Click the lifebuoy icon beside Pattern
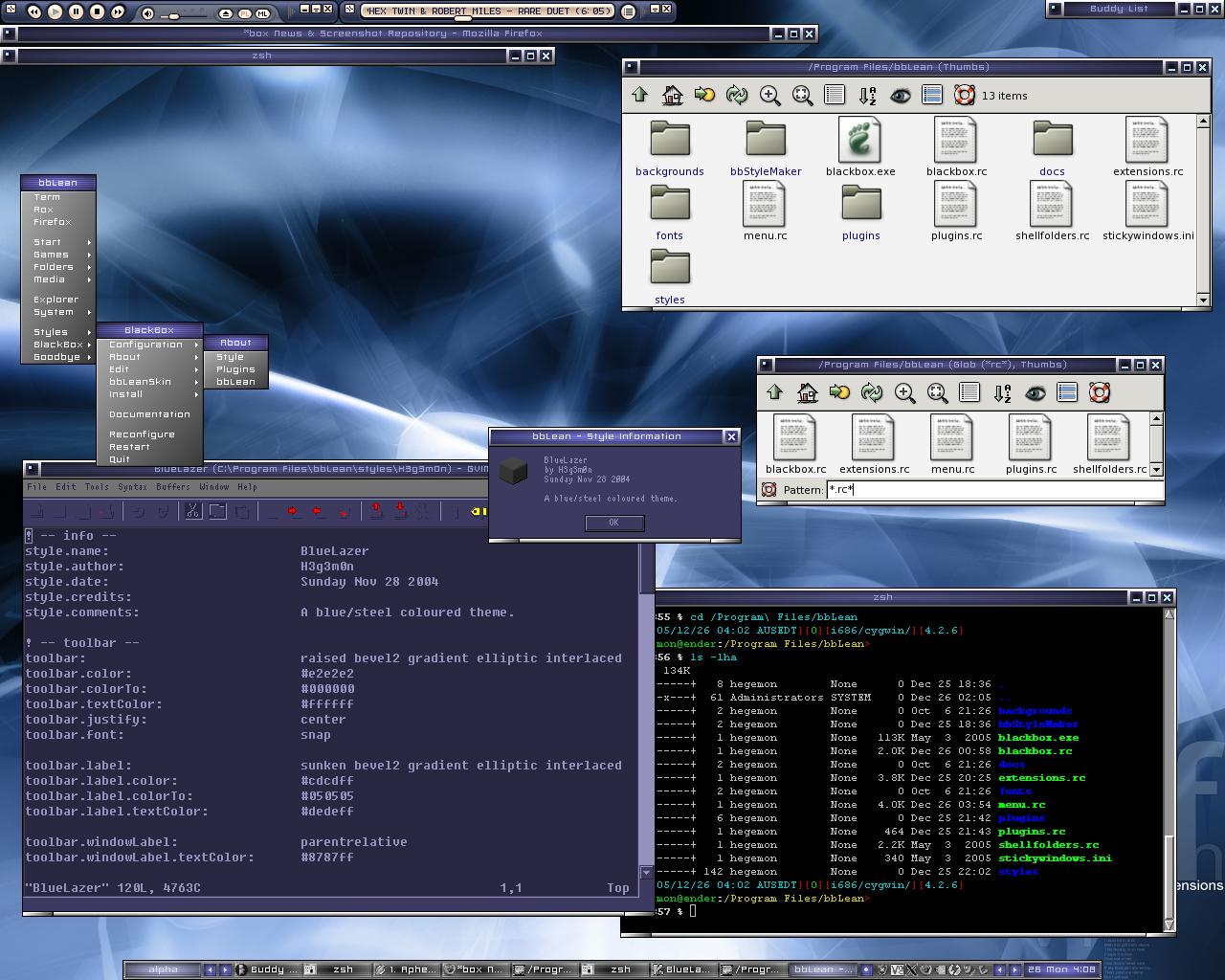 pos(768,490)
